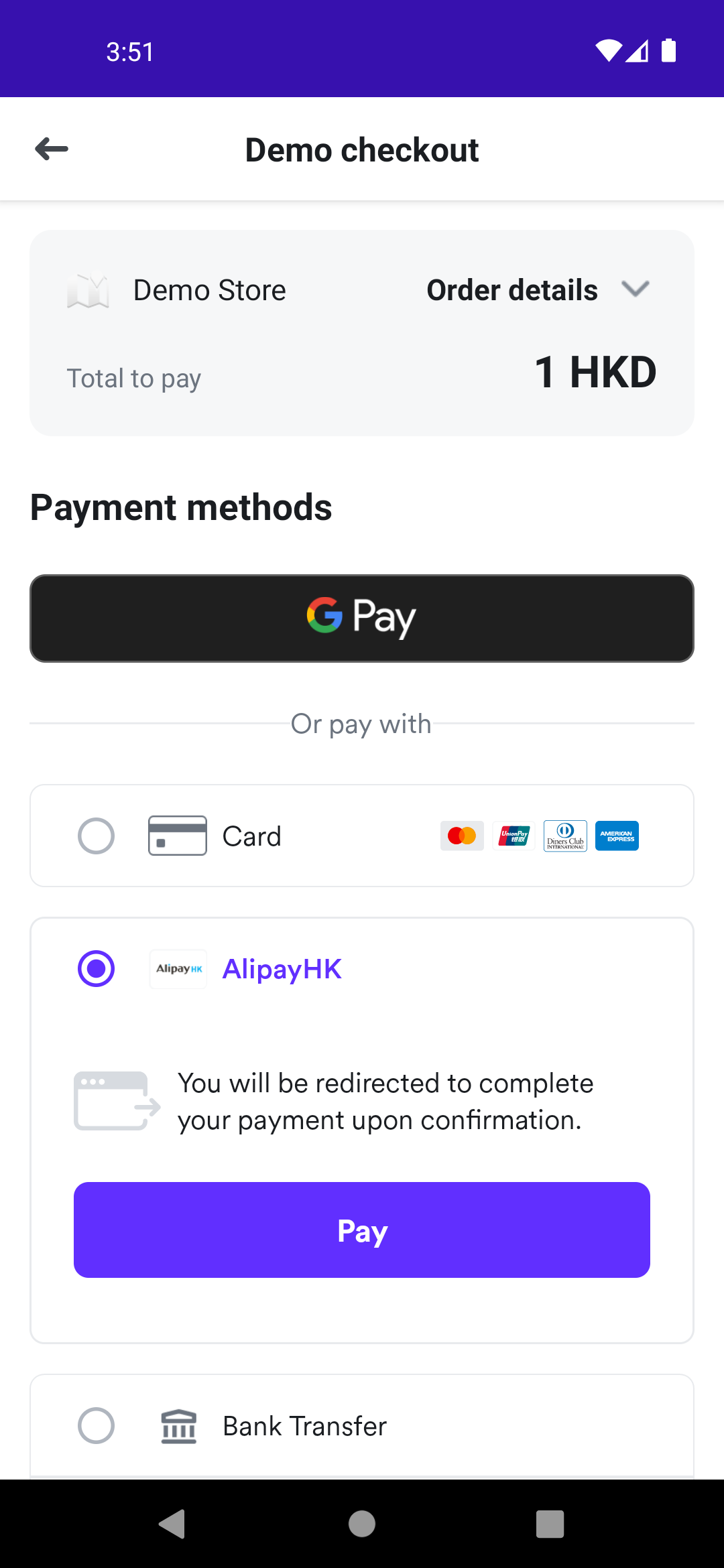Choose the Bank Transfer option label
This screenshot has width=724, height=1568.
305,1426
